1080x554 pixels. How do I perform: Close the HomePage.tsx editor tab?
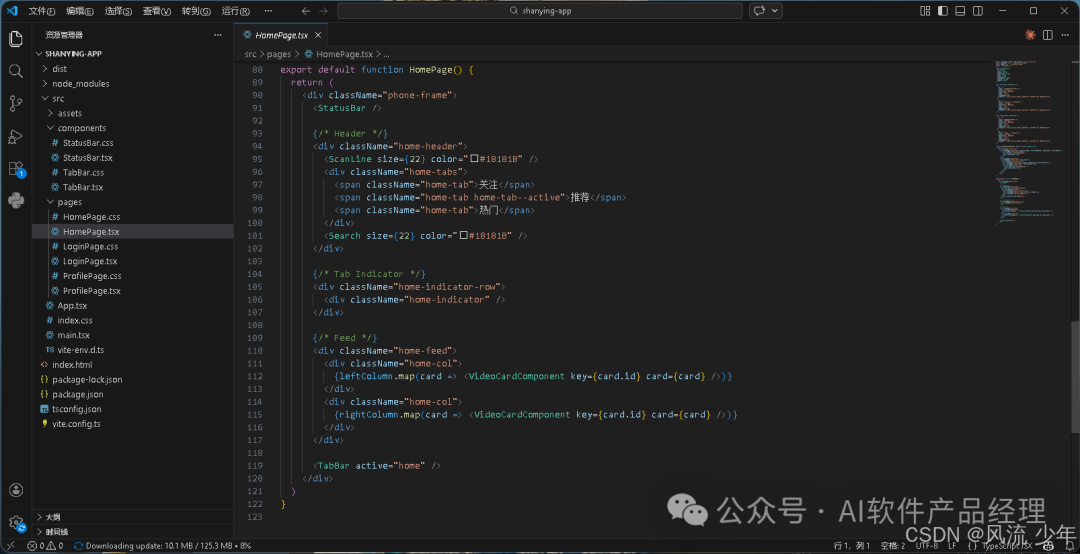(x=318, y=35)
